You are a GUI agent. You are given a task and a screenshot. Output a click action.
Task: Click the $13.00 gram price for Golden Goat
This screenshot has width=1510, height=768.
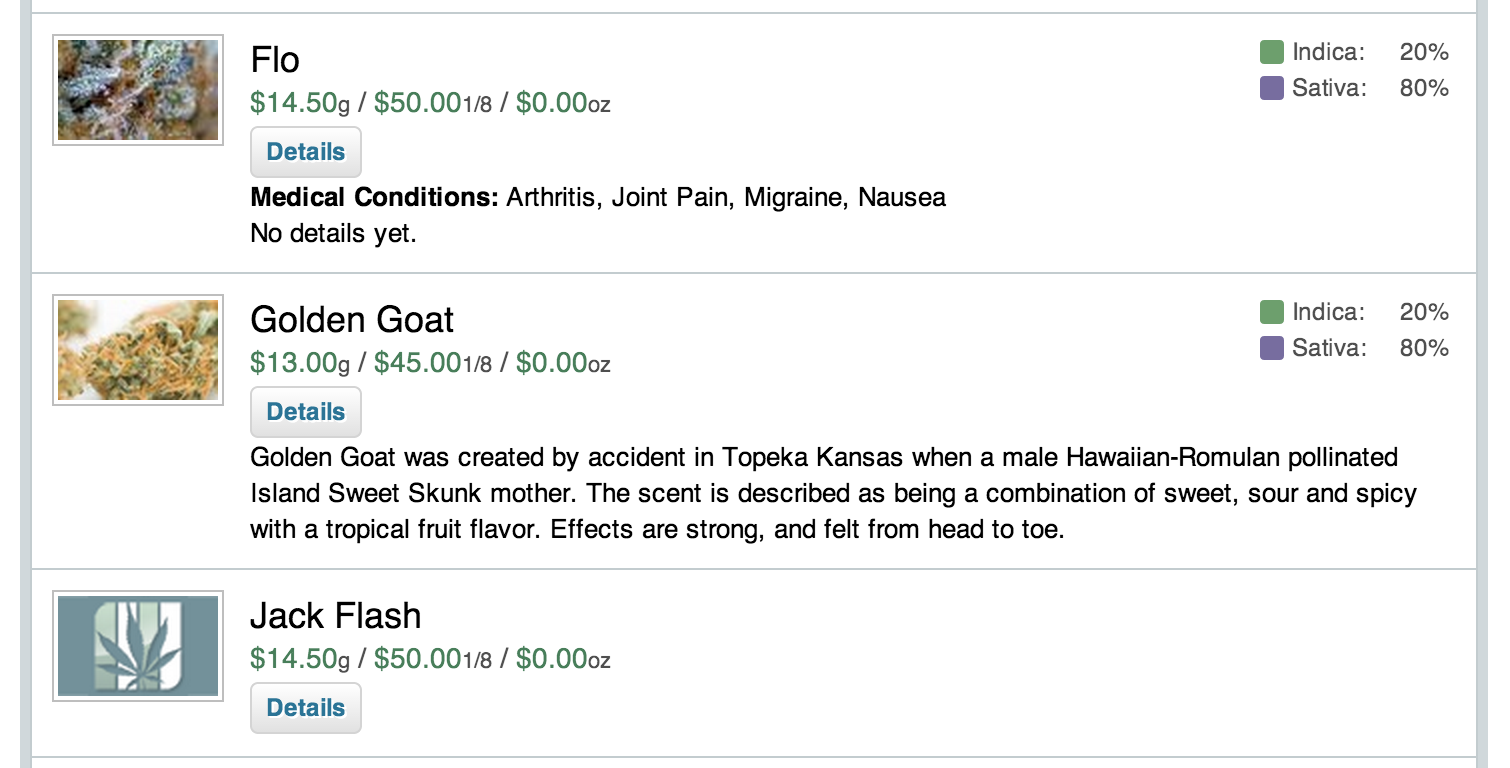(x=294, y=362)
